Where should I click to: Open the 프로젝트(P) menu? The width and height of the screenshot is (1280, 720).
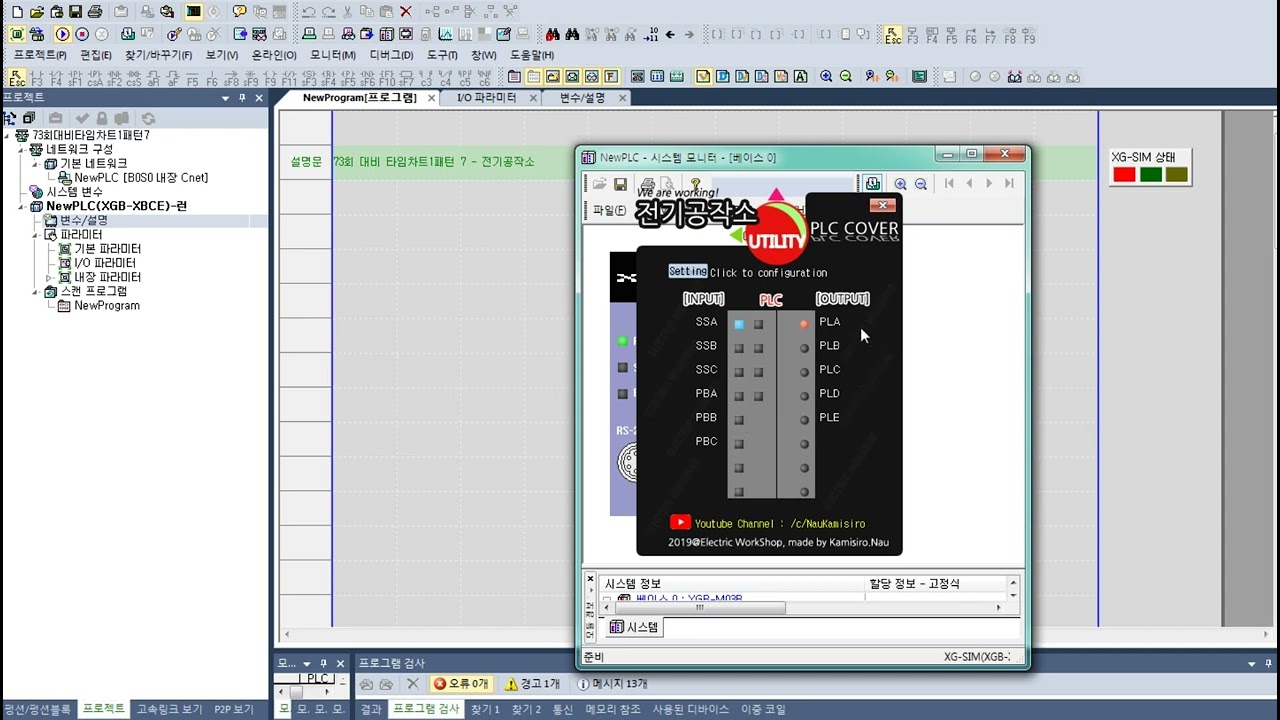click(40, 55)
